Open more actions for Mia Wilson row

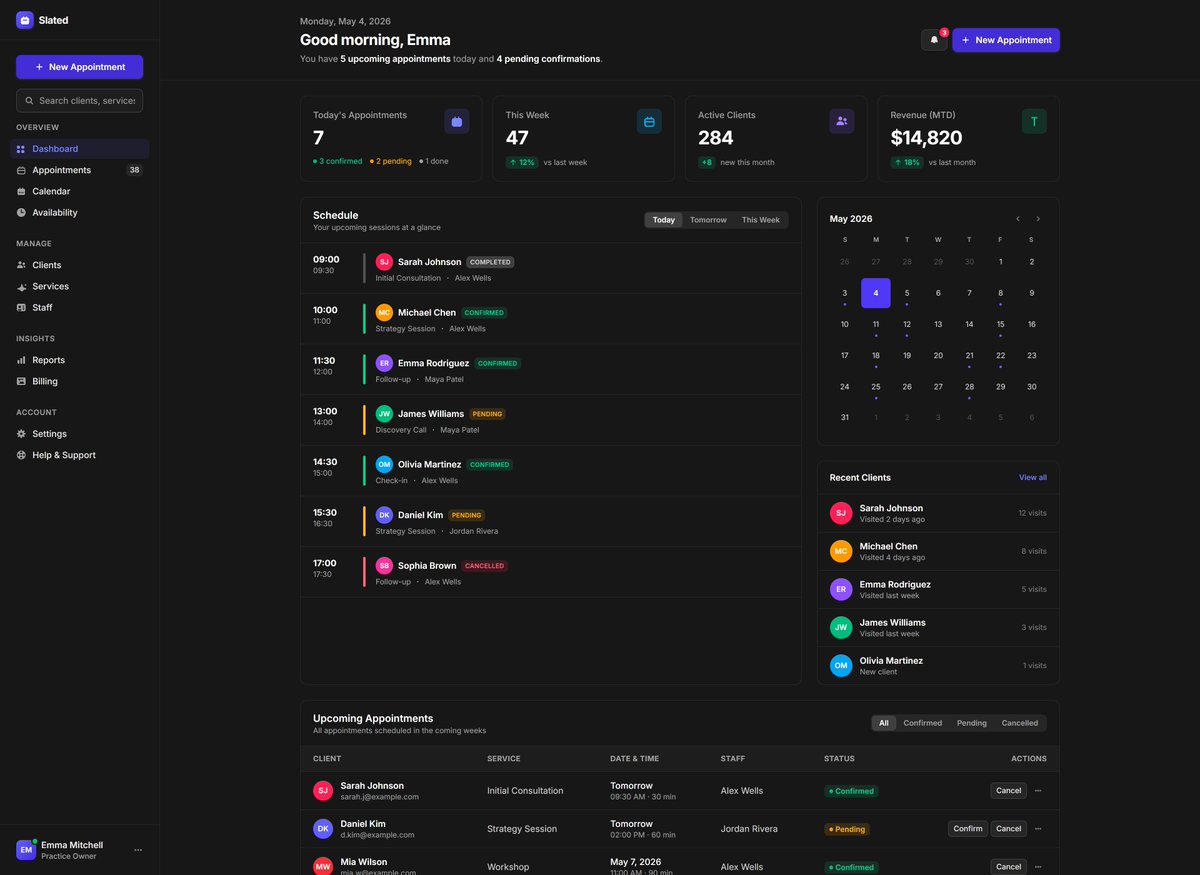(1038, 867)
